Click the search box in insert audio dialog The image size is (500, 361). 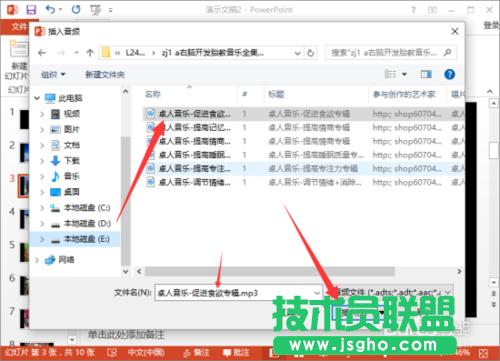(390, 53)
